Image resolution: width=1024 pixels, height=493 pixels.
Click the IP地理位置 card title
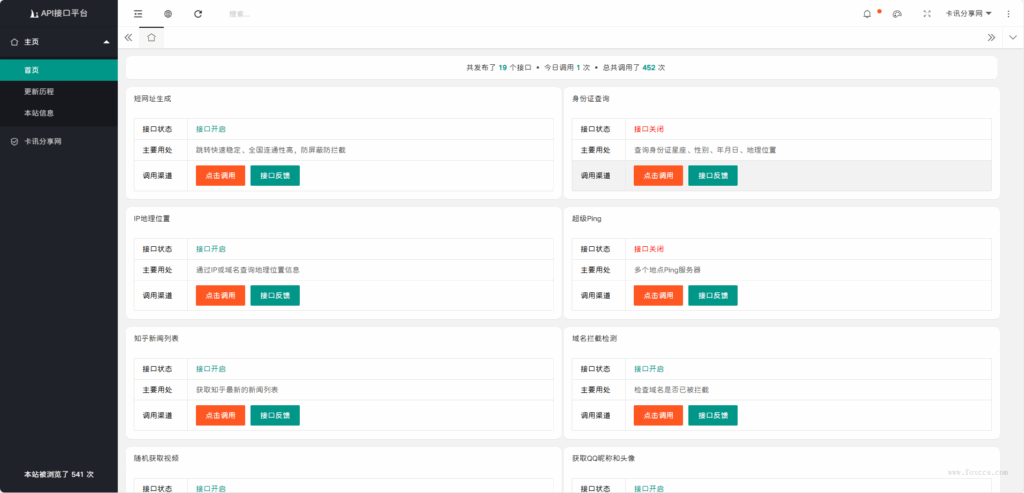[152, 219]
